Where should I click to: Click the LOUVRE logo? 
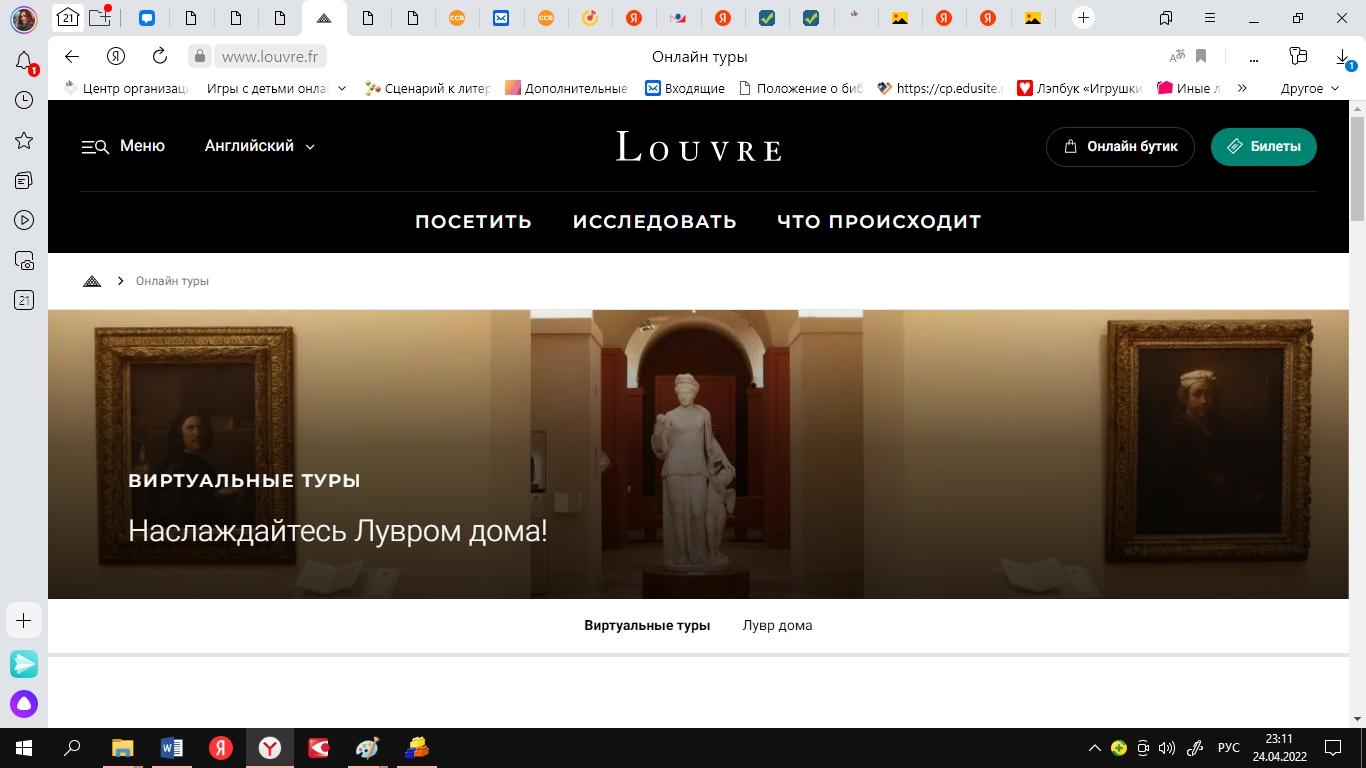(x=698, y=147)
